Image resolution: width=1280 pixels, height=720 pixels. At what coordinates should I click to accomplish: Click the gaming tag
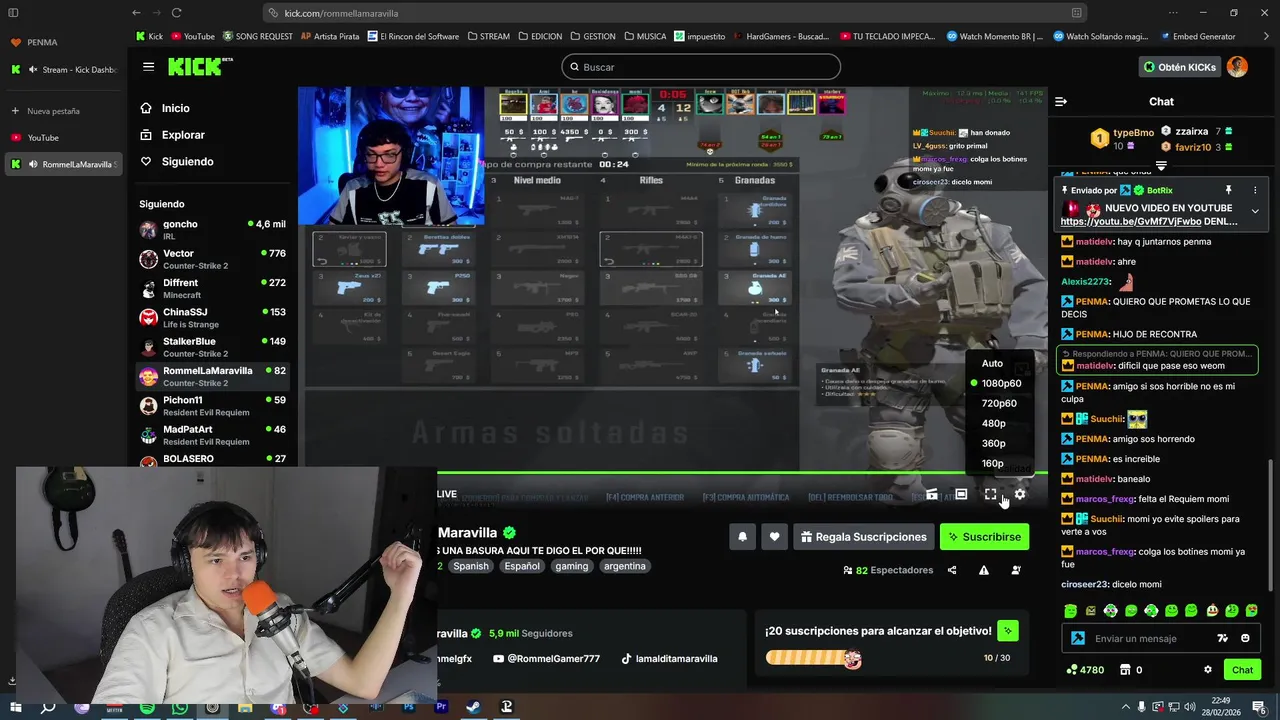coord(572,566)
